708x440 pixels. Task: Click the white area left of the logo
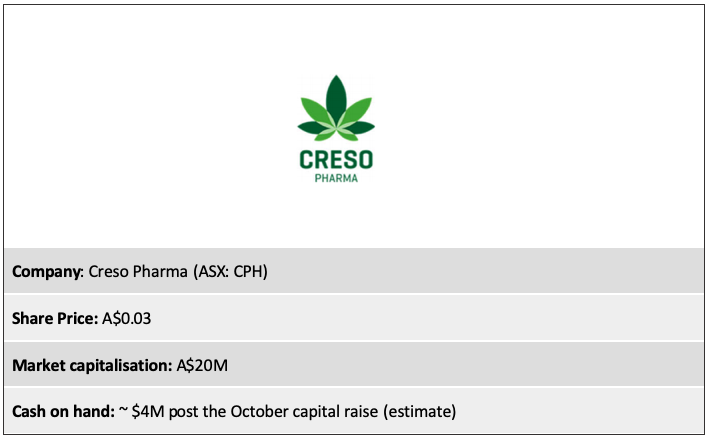[149, 126]
